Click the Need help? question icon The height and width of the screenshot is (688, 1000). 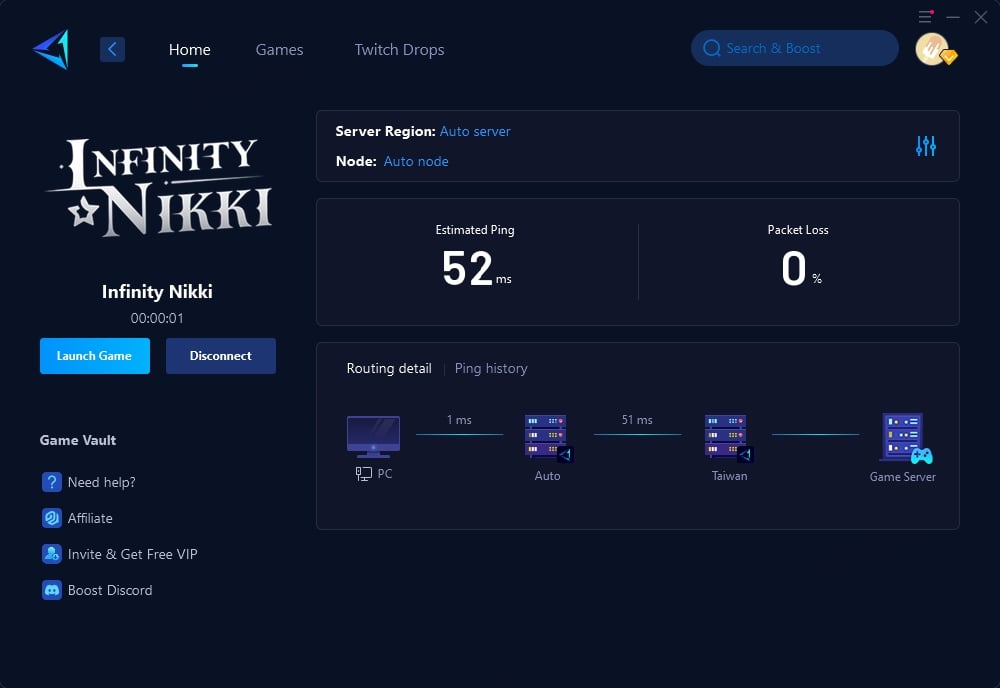(x=52, y=482)
